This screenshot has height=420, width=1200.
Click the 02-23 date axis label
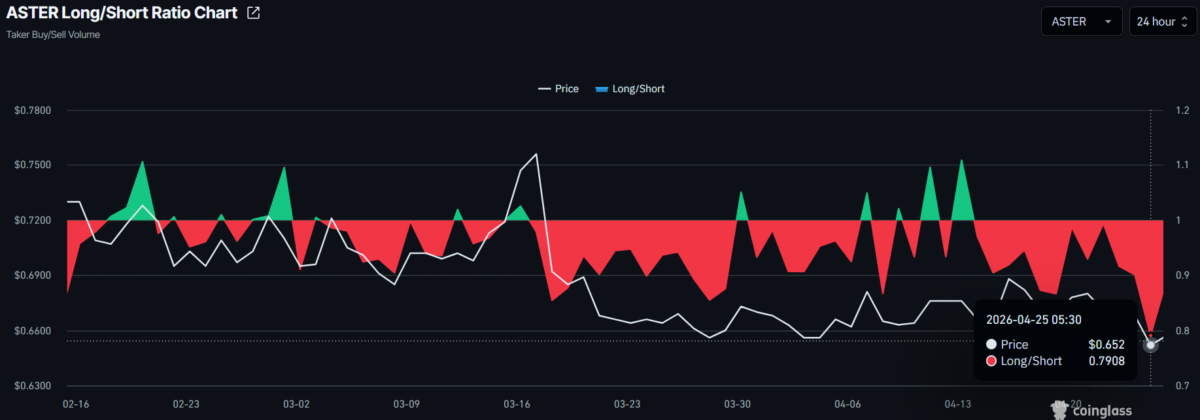[186, 405]
